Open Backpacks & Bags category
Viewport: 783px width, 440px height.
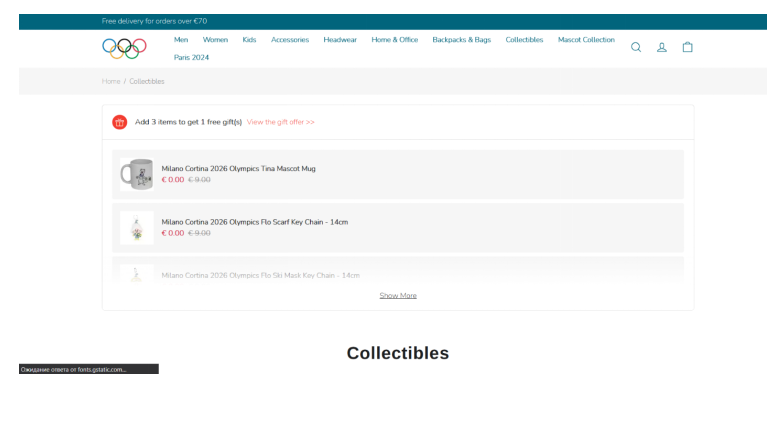pyautogui.click(x=461, y=40)
